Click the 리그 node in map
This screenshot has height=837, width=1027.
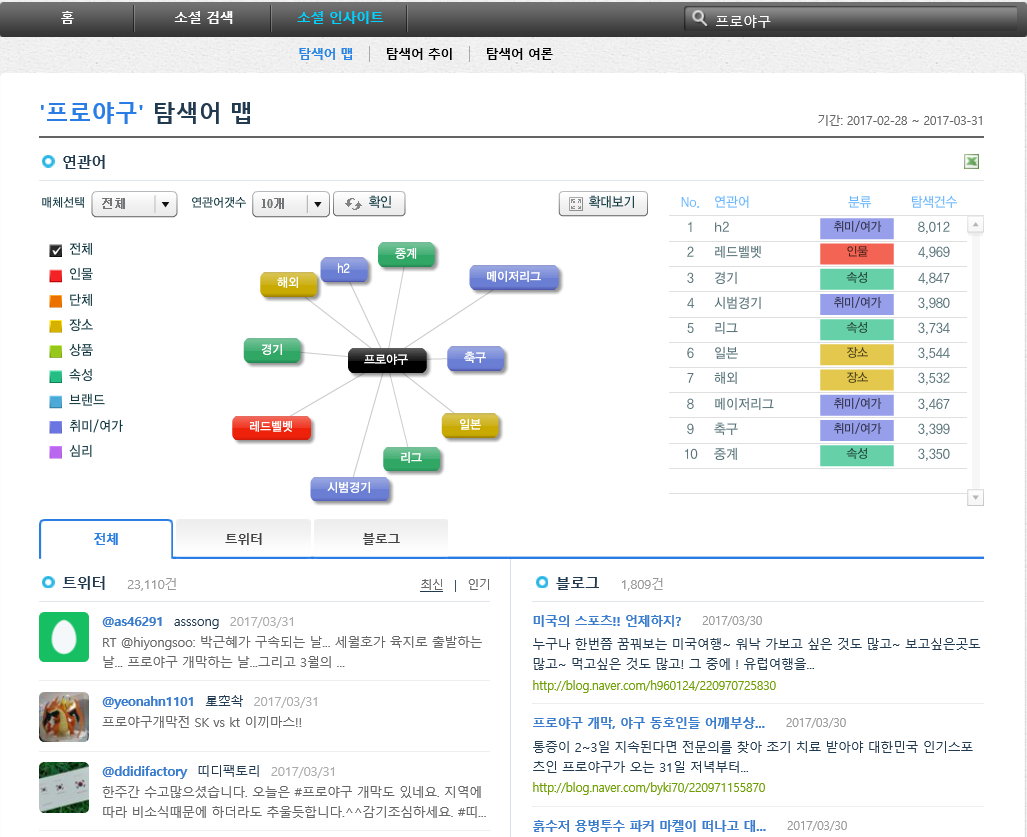411,458
